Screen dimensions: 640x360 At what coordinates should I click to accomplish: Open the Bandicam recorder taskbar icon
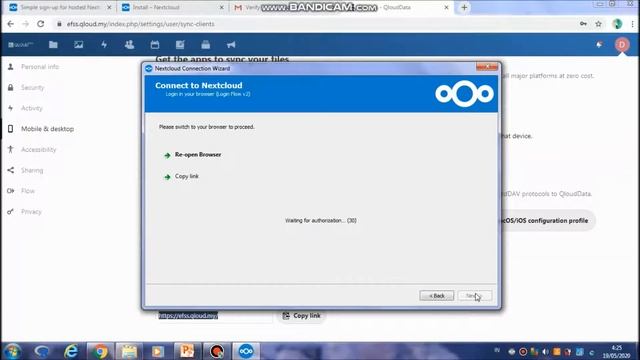216,351
